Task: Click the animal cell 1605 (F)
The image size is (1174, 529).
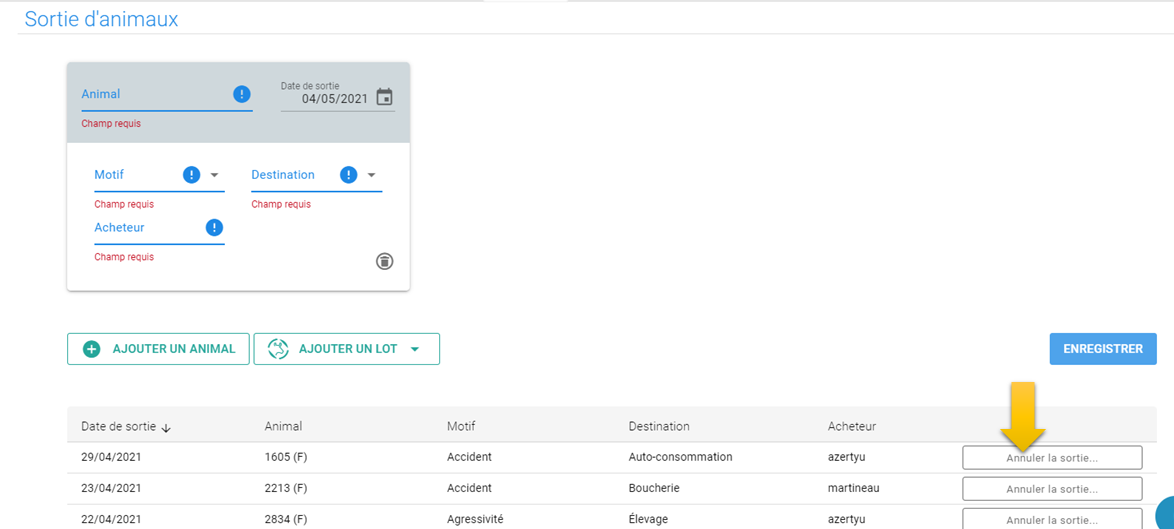Action: point(286,456)
